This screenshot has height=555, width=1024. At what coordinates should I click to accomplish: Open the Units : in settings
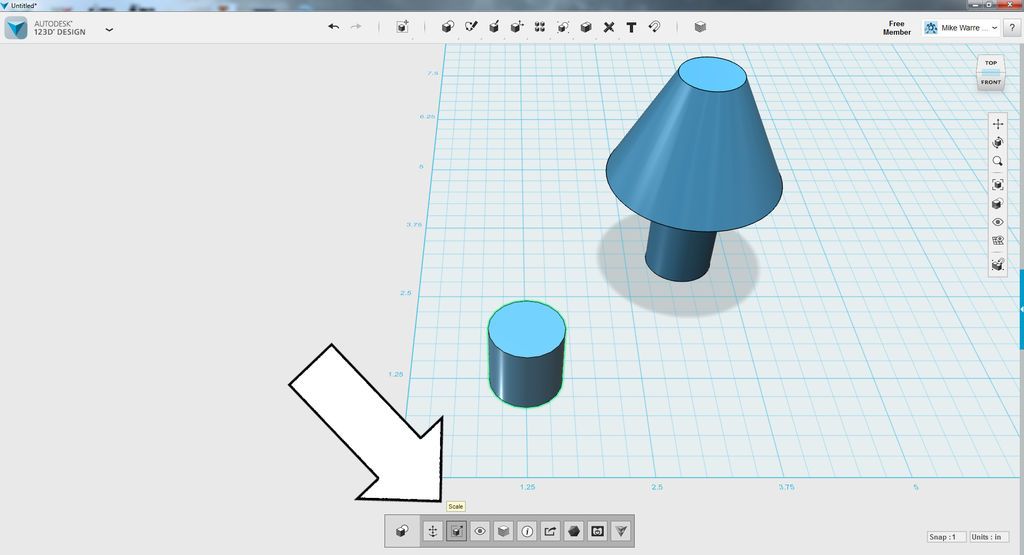[x=989, y=537]
